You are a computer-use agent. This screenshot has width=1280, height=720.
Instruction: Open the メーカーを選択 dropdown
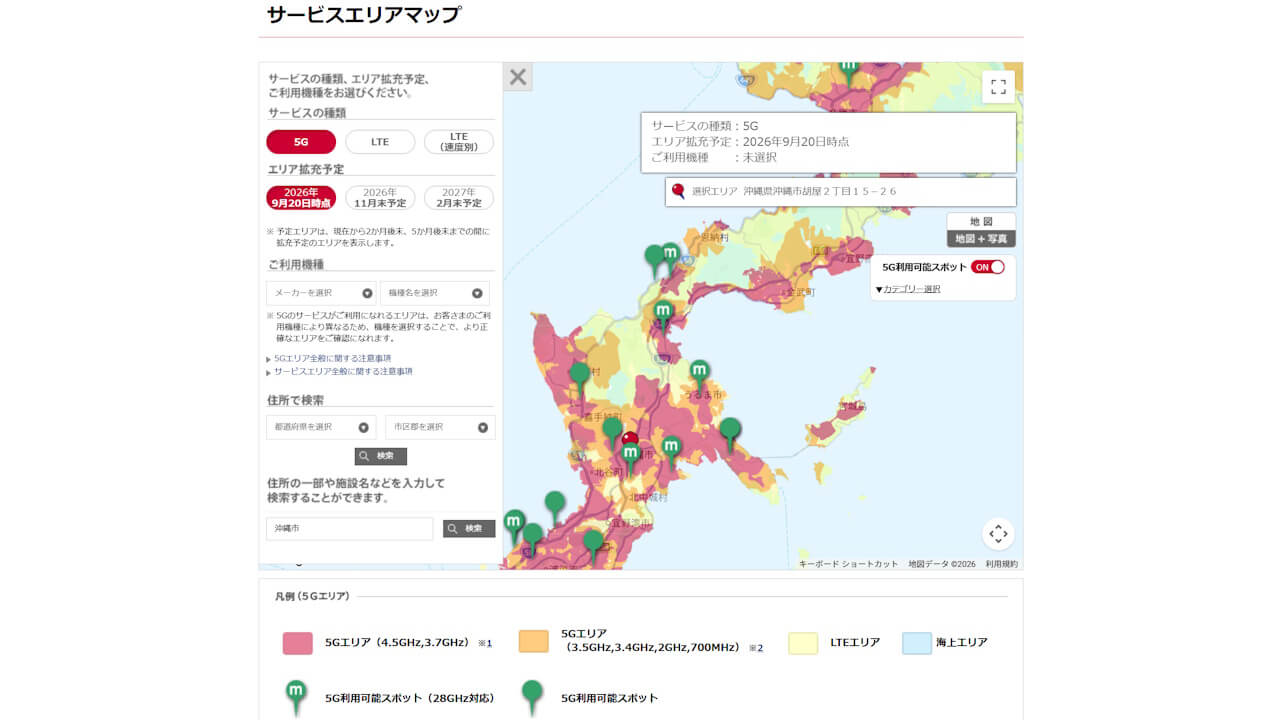click(321, 293)
